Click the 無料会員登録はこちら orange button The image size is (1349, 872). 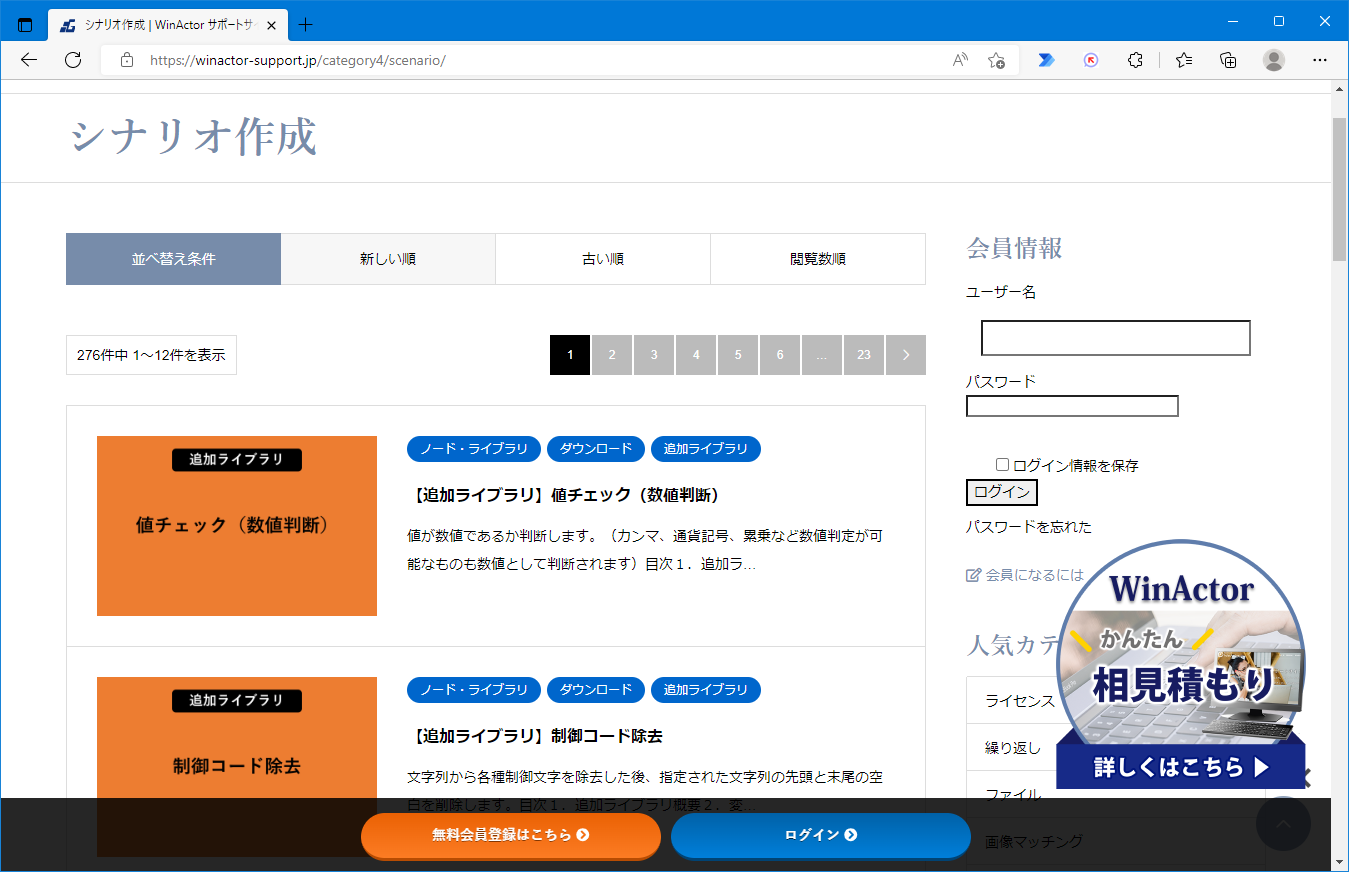point(511,836)
